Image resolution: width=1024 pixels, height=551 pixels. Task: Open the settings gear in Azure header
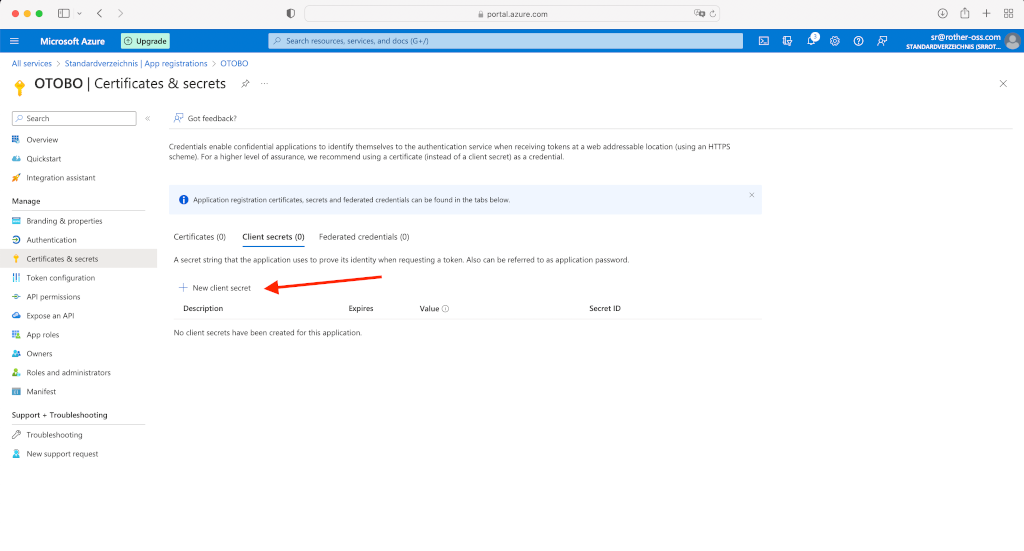835,41
